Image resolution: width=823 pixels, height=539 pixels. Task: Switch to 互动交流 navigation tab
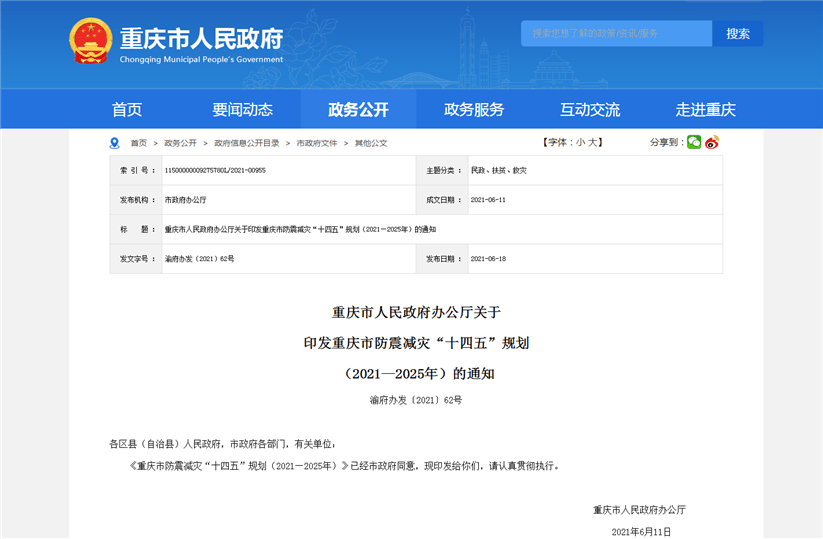click(x=590, y=110)
